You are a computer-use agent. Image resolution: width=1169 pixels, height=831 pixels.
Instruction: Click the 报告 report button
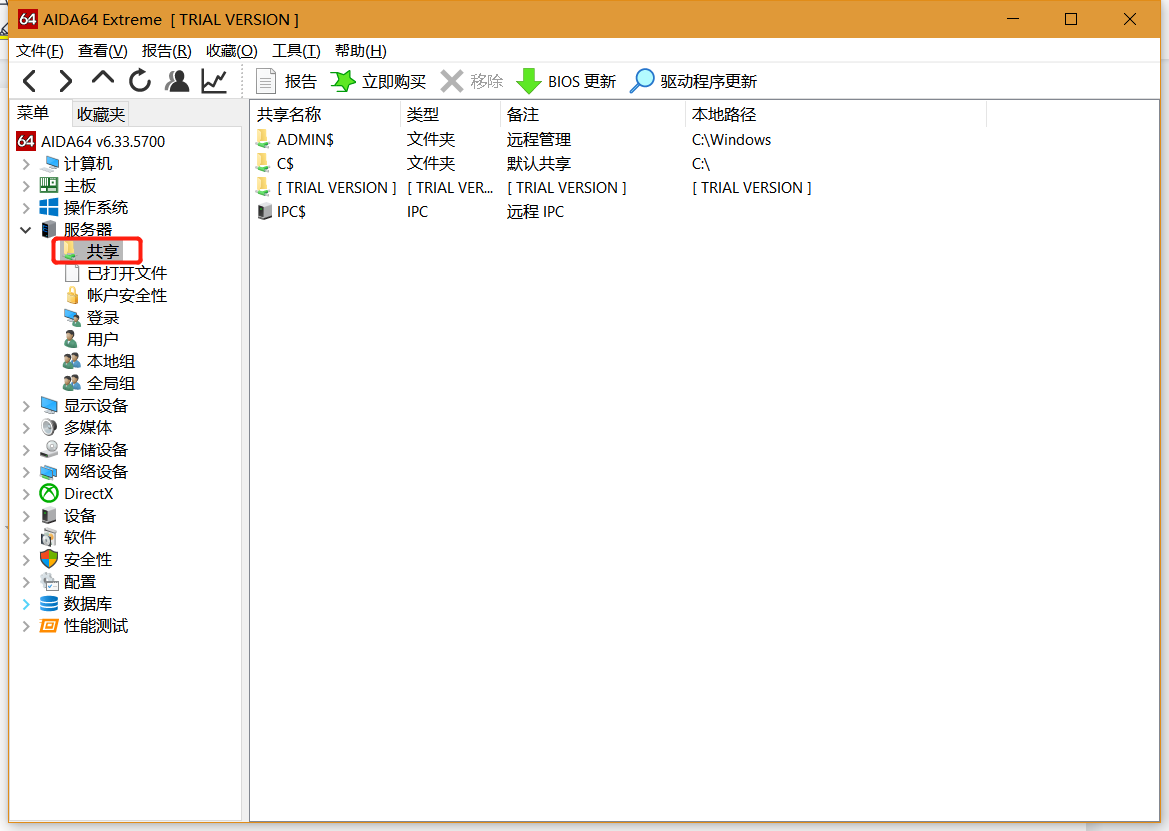point(286,81)
